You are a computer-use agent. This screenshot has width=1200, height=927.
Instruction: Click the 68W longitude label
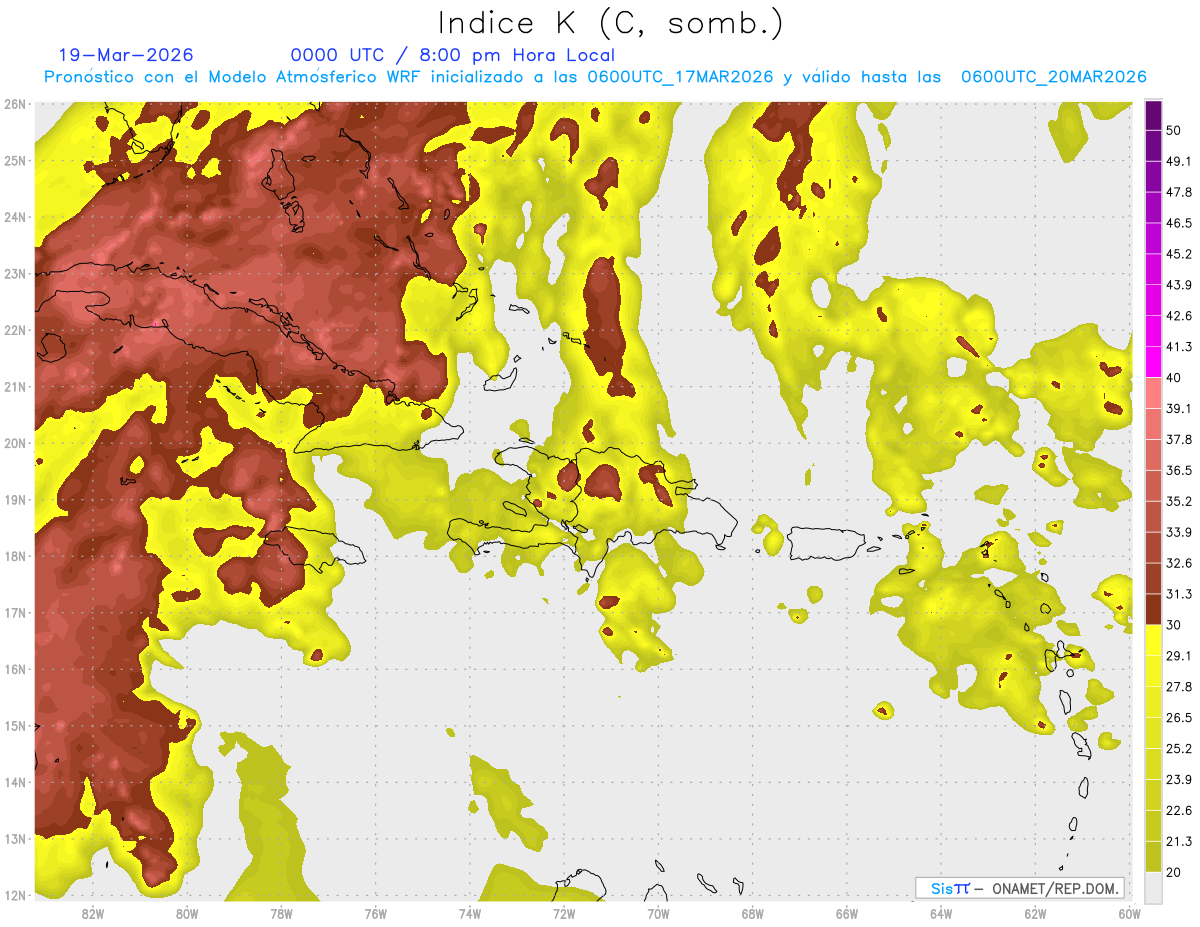pyautogui.click(x=752, y=914)
